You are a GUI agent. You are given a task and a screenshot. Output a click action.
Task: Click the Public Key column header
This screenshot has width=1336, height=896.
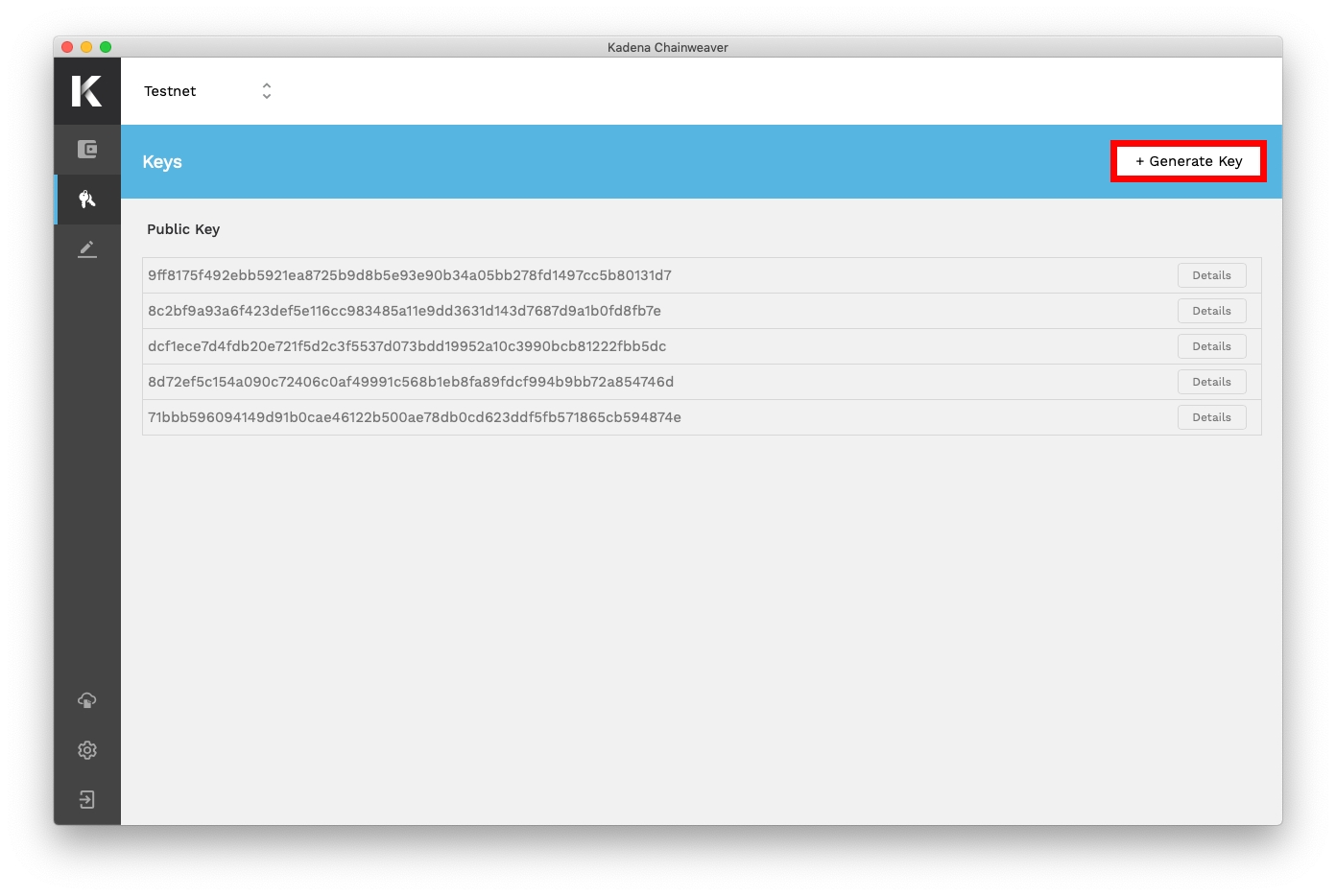click(x=183, y=229)
